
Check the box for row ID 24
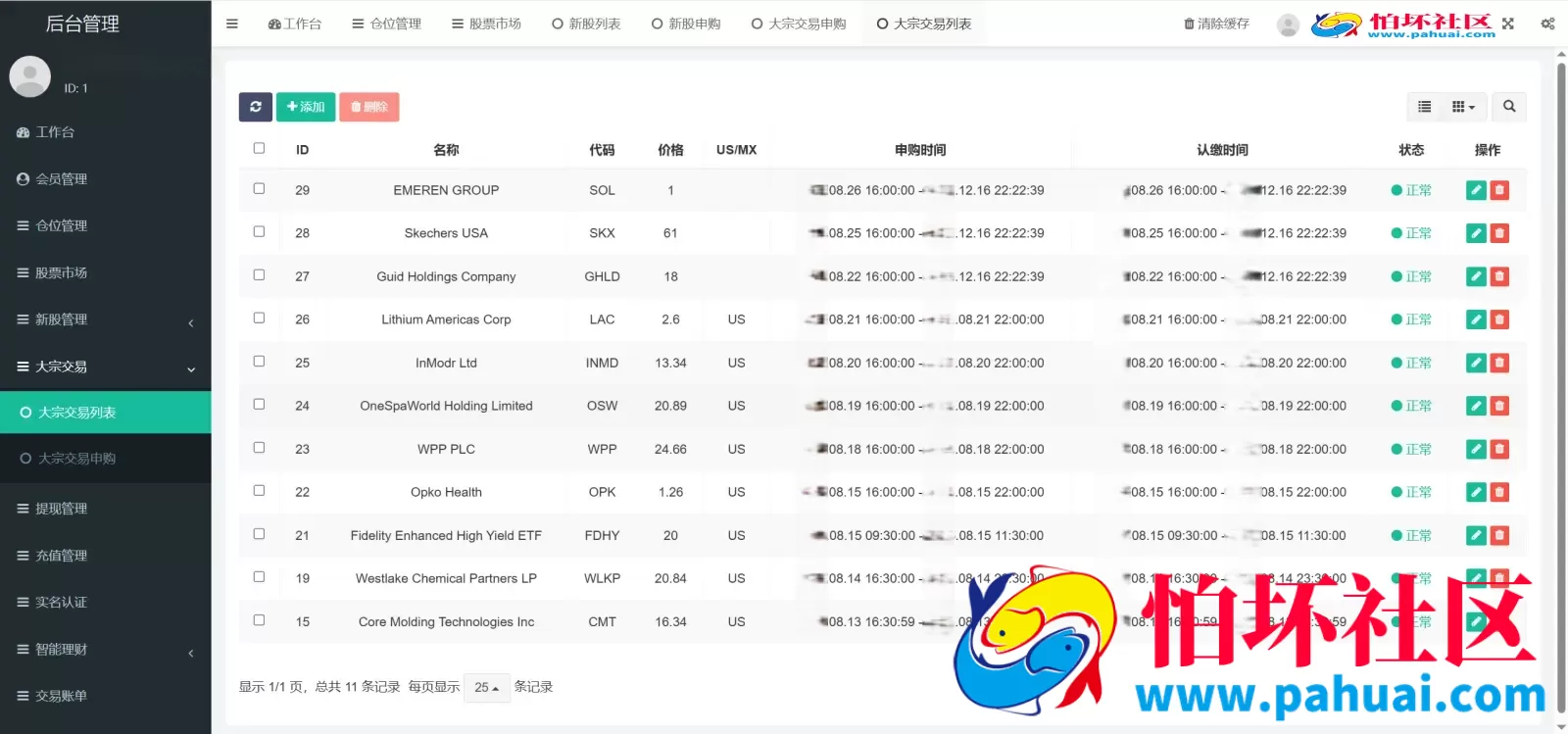[259, 404]
